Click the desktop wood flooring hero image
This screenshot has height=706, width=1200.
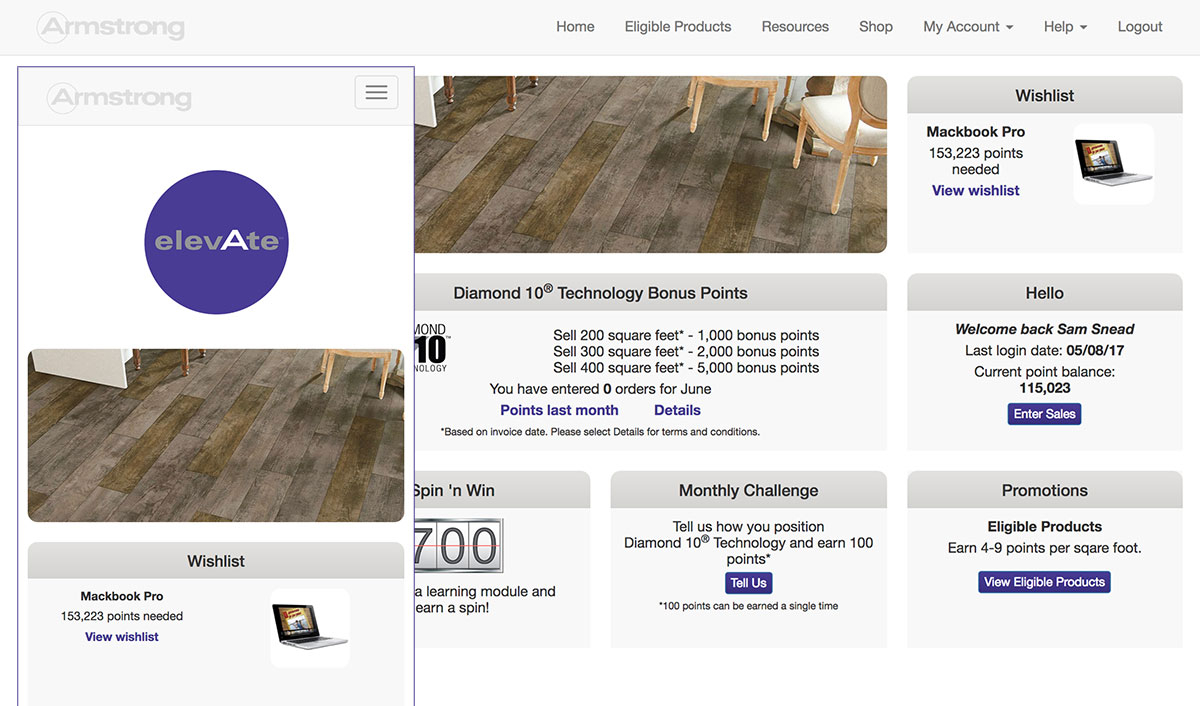651,164
